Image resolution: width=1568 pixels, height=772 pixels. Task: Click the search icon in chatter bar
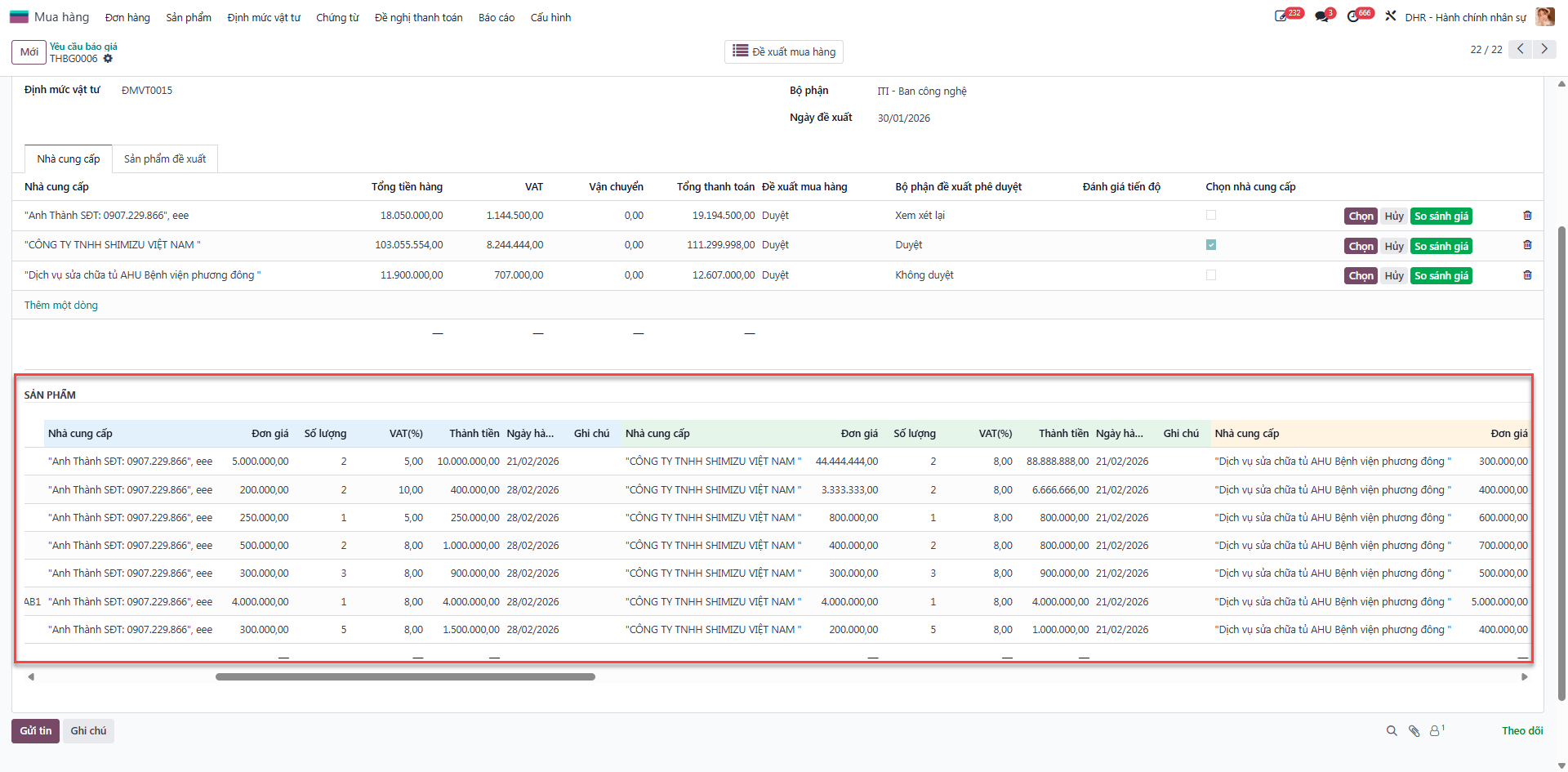click(x=1392, y=731)
